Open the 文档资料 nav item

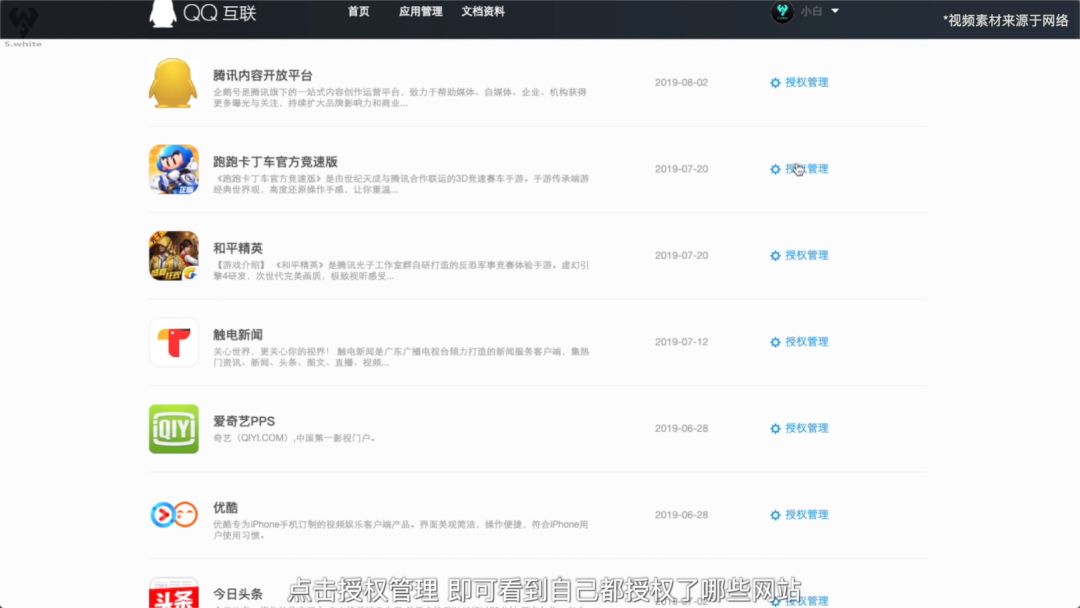pyautogui.click(x=483, y=12)
